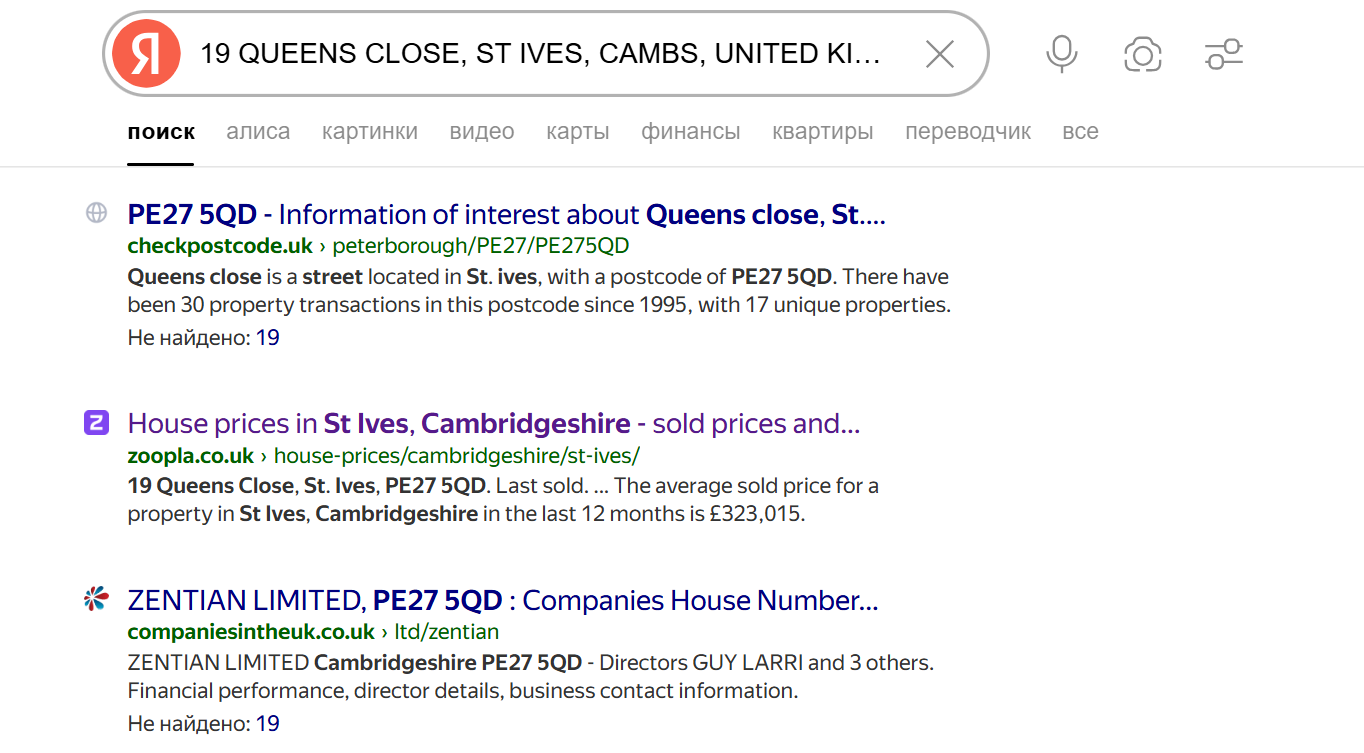Viewport: 1364px width, 753px height.
Task: Expand the все menu item
Action: point(1080,132)
